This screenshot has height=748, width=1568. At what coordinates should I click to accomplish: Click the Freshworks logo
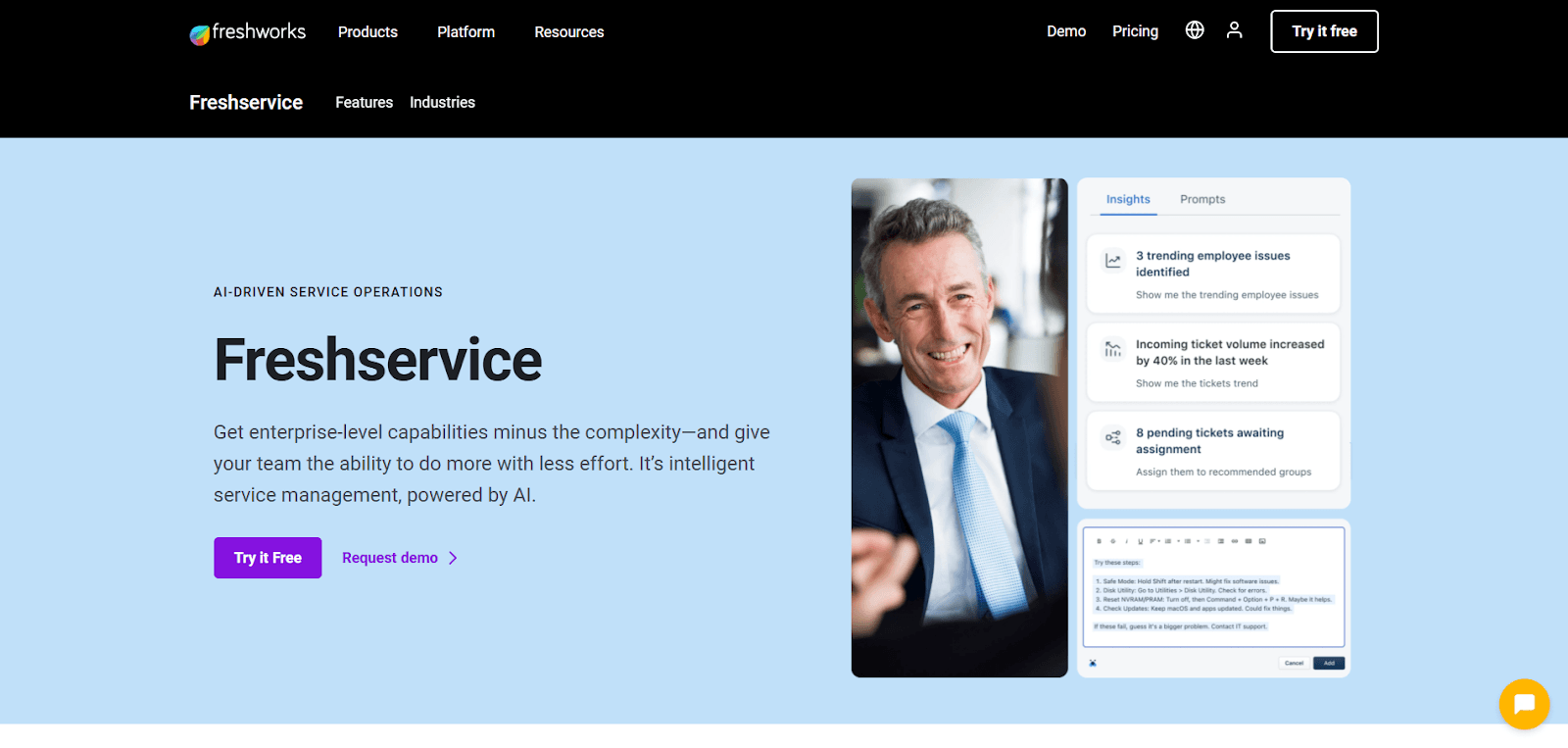[x=247, y=32]
